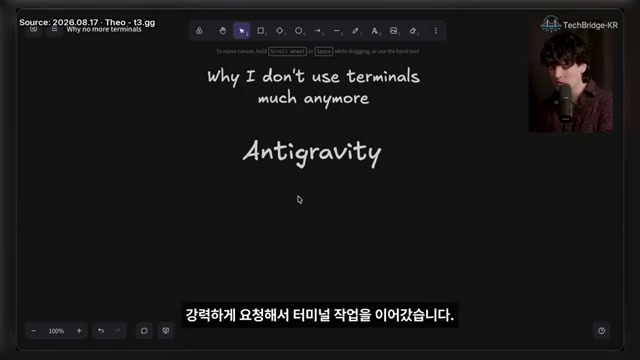Redo the undone action
This screenshot has height=360, width=640.
pos(118,331)
